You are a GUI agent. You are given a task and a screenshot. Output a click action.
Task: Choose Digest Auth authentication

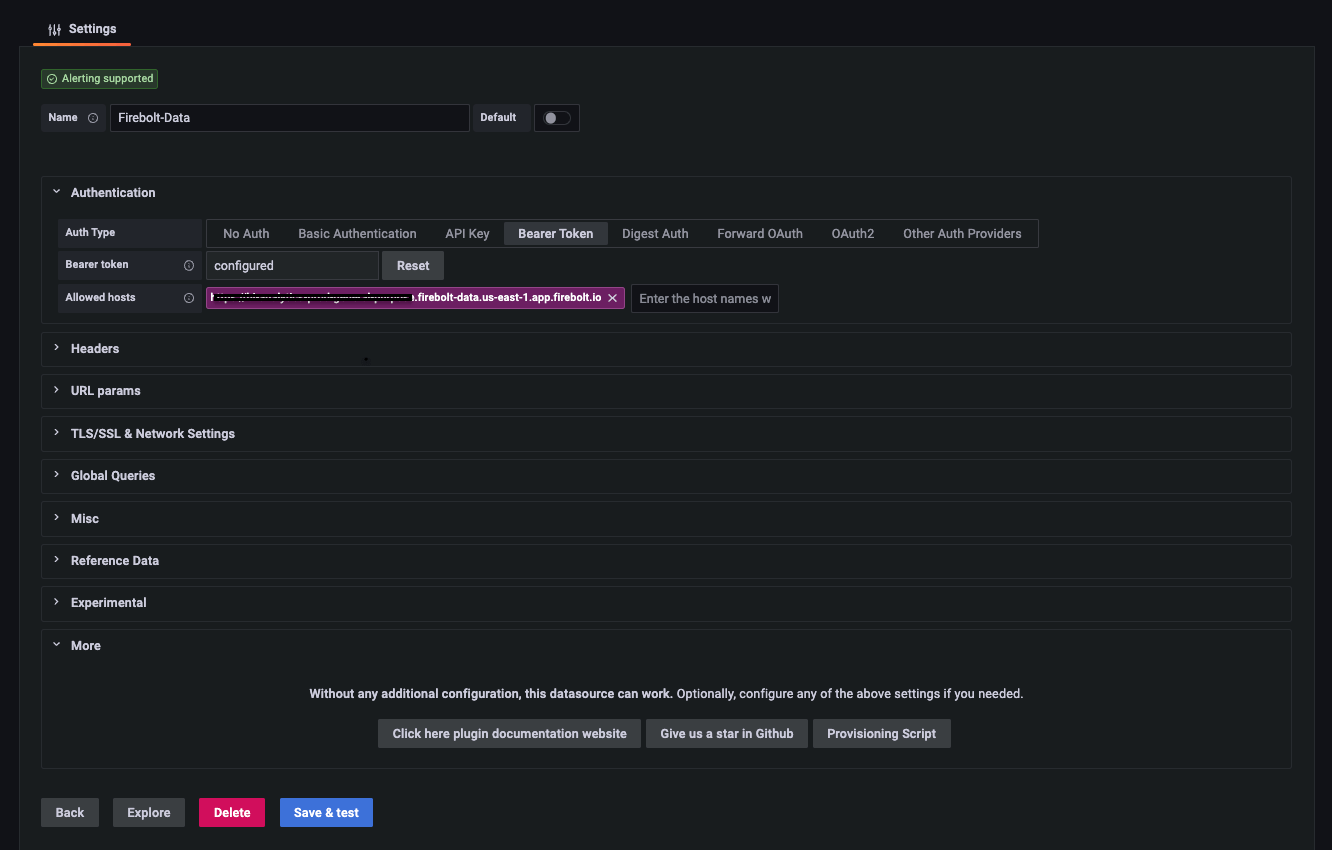[654, 233]
